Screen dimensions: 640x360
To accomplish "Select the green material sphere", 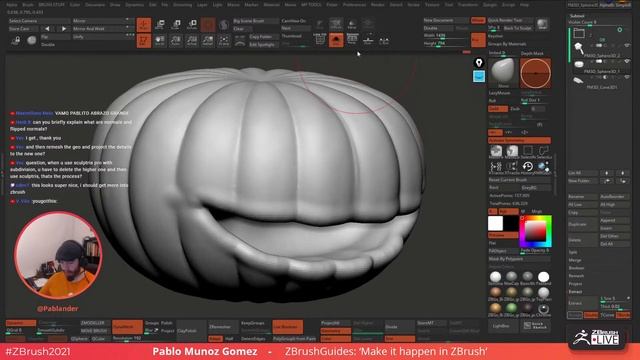I will [x=511, y=308].
